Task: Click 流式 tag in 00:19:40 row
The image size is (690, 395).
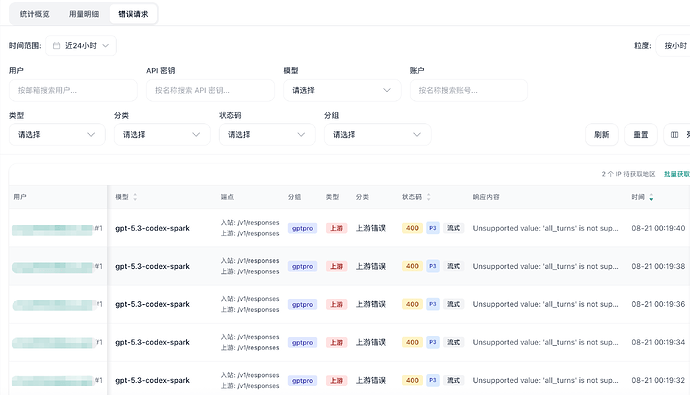Action: (x=453, y=228)
